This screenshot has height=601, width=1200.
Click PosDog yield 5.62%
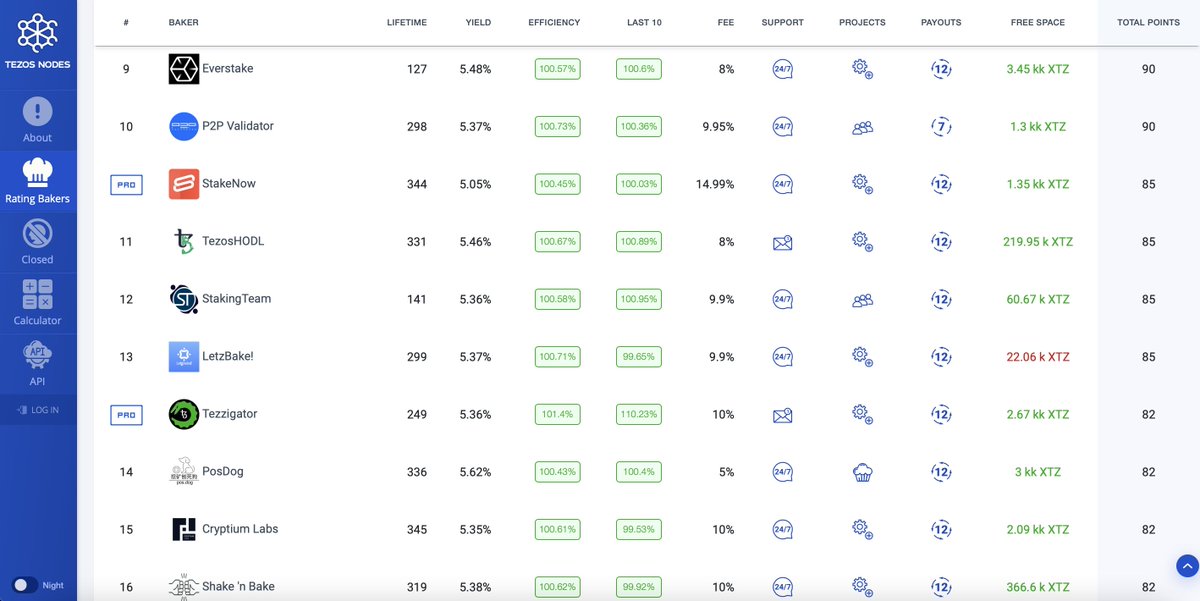475,472
